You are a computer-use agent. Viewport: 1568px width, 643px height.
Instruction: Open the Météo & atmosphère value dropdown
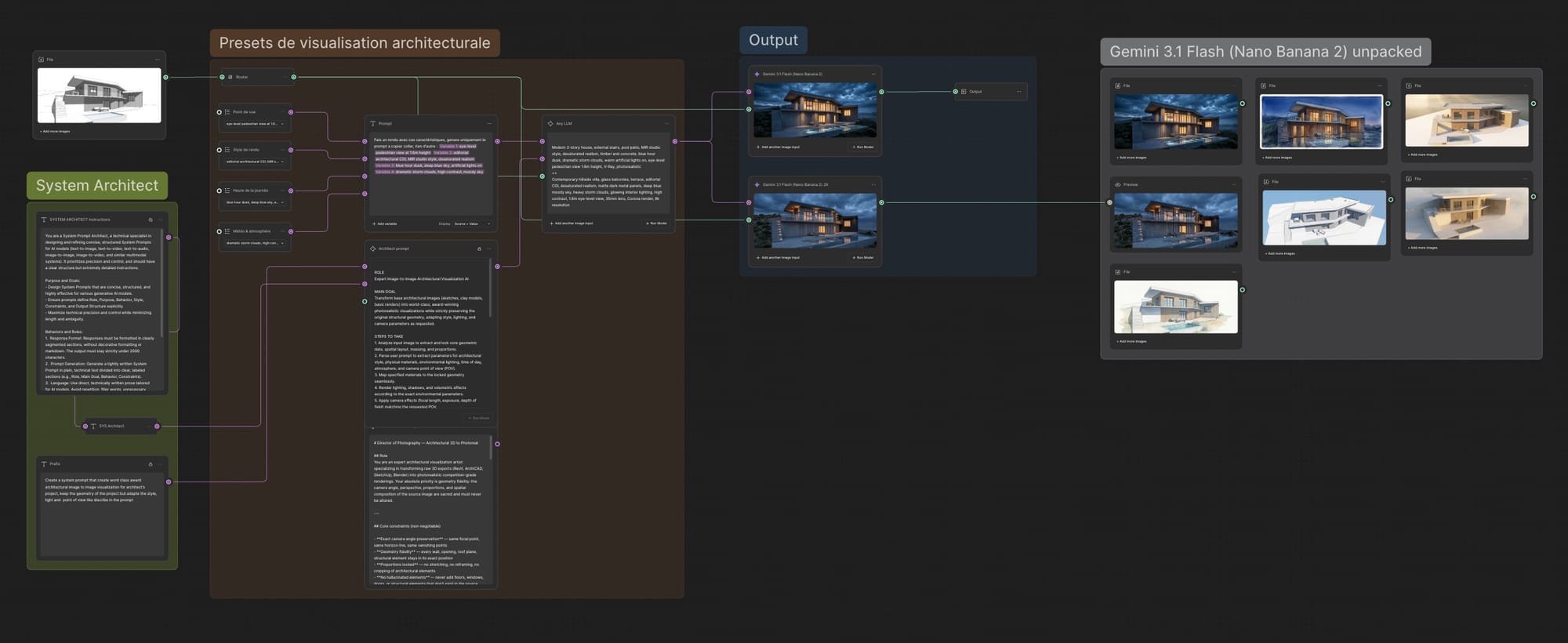(x=255, y=243)
